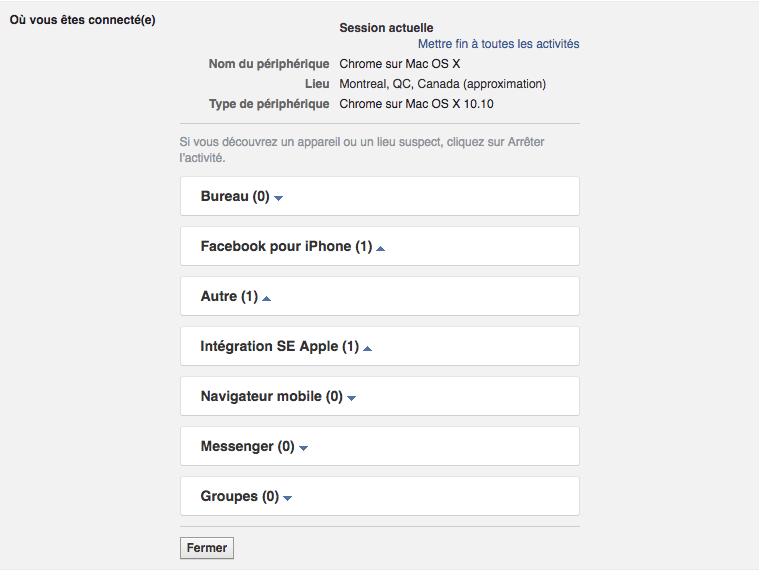Click the down arrow beside Messenger (0)
The image size is (759, 570).
pyautogui.click(x=304, y=448)
